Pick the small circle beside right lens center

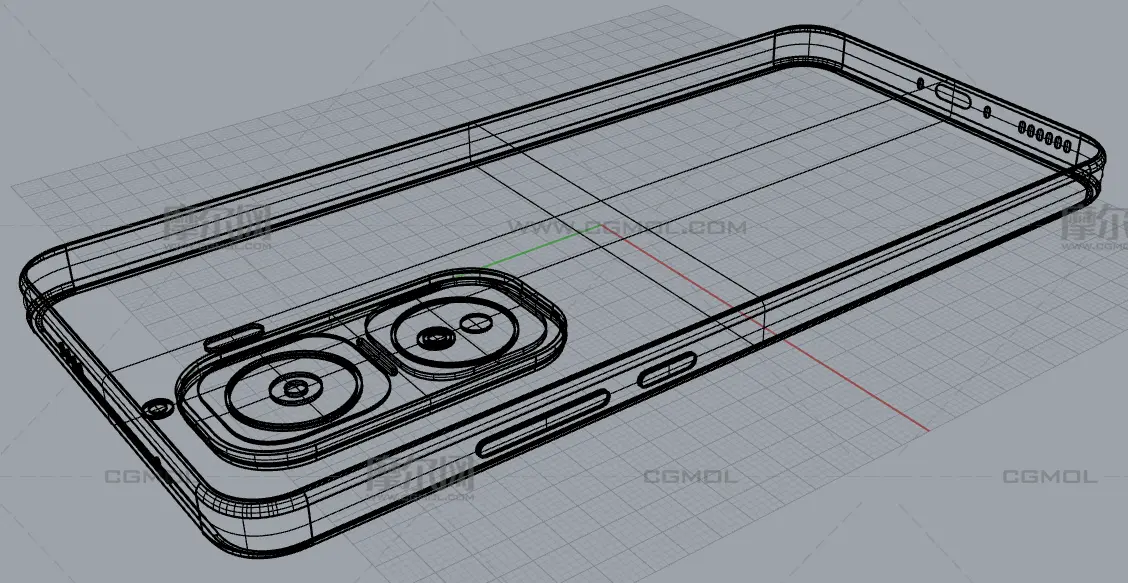pos(474,323)
